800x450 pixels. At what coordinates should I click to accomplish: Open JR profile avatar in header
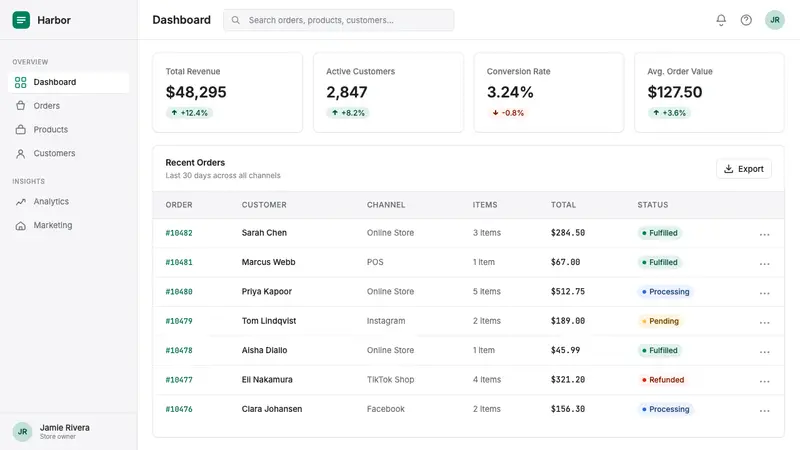point(774,20)
